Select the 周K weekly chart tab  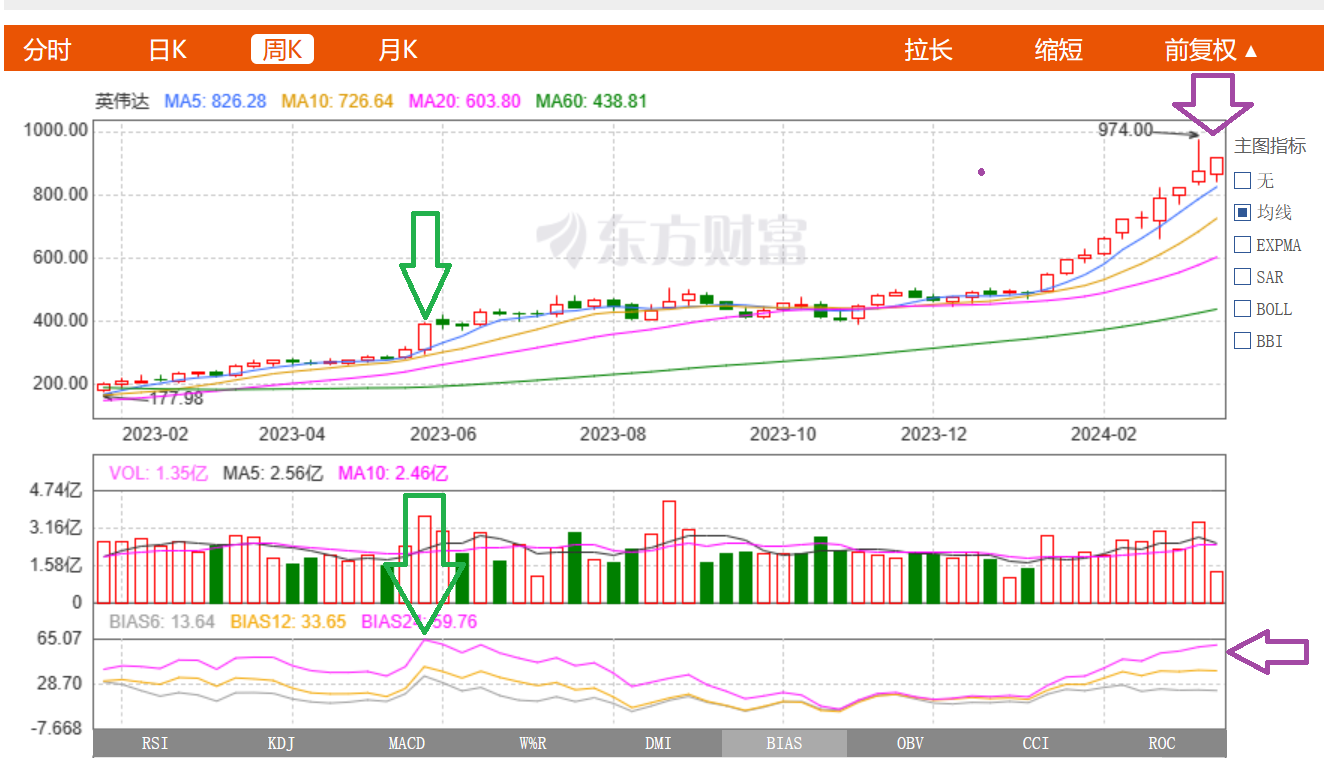pyautogui.click(x=282, y=50)
